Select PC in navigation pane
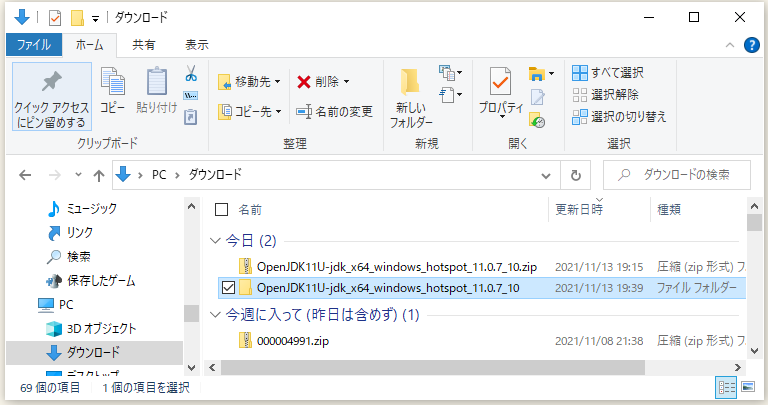Screen dimensions: 768x405 point(56,305)
